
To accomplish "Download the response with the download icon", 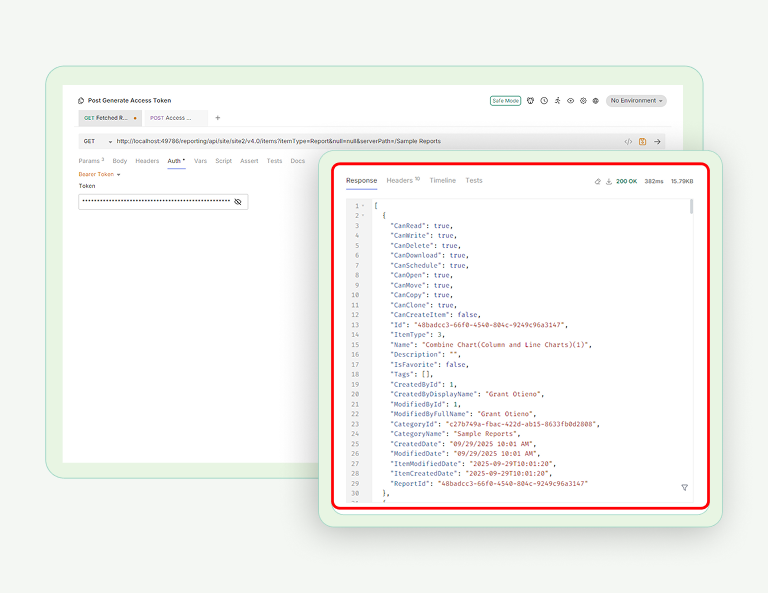I will (x=609, y=182).
